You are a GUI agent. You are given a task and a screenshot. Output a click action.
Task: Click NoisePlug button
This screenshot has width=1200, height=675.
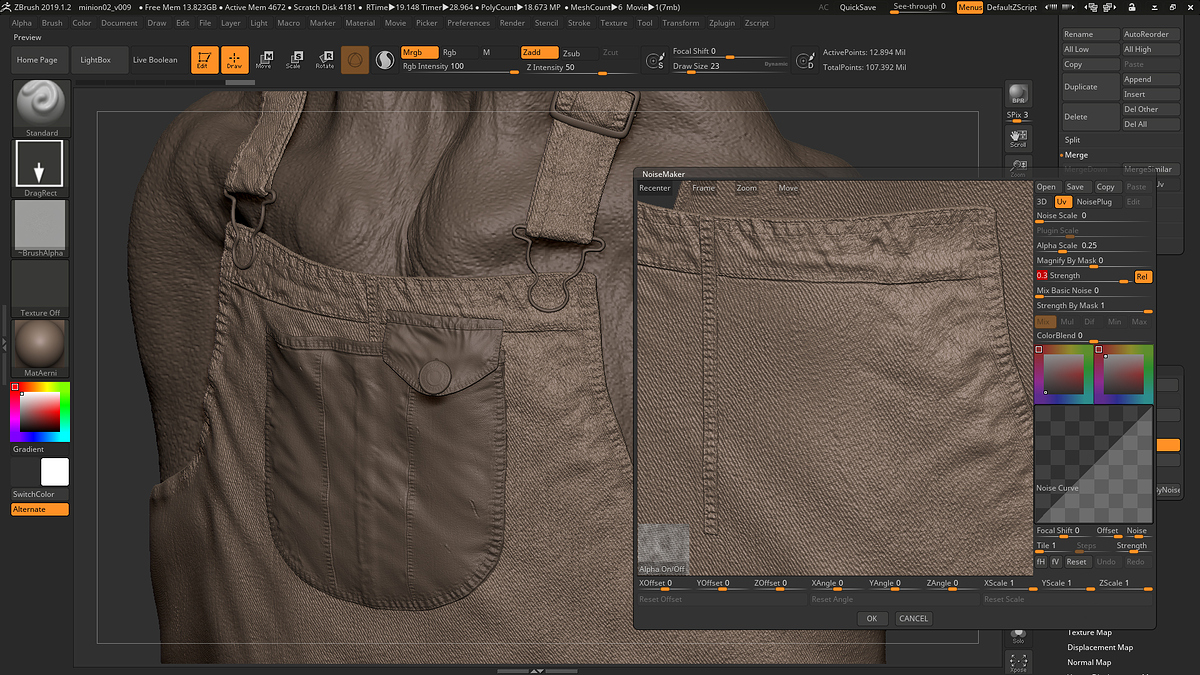pyautogui.click(x=1094, y=202)
